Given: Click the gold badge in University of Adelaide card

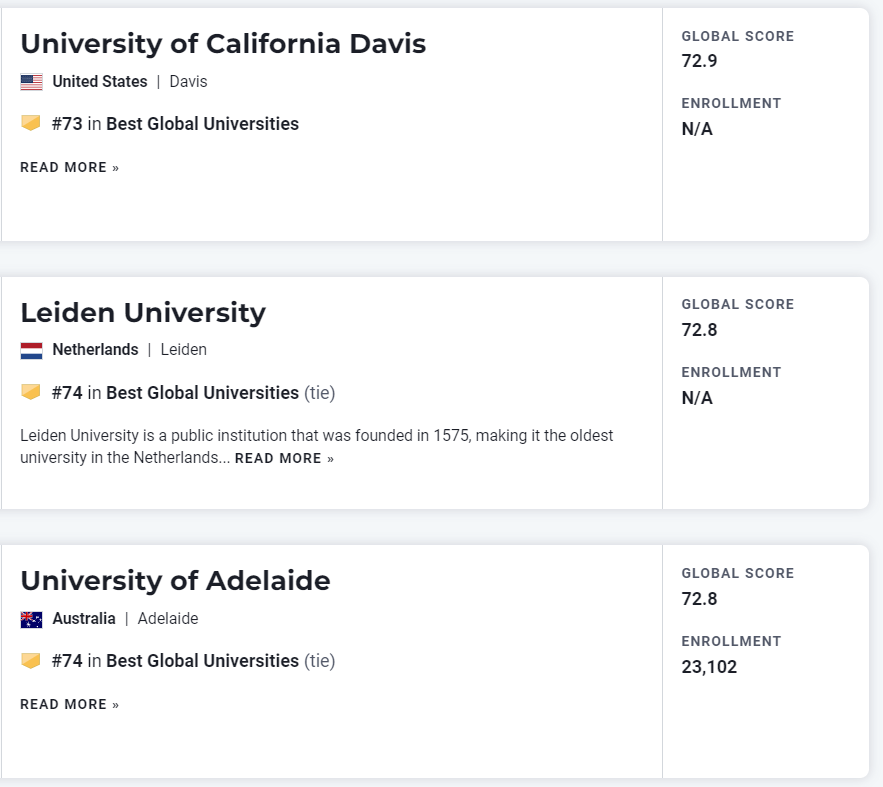Looking at the screenshot, I should (31, 661).
